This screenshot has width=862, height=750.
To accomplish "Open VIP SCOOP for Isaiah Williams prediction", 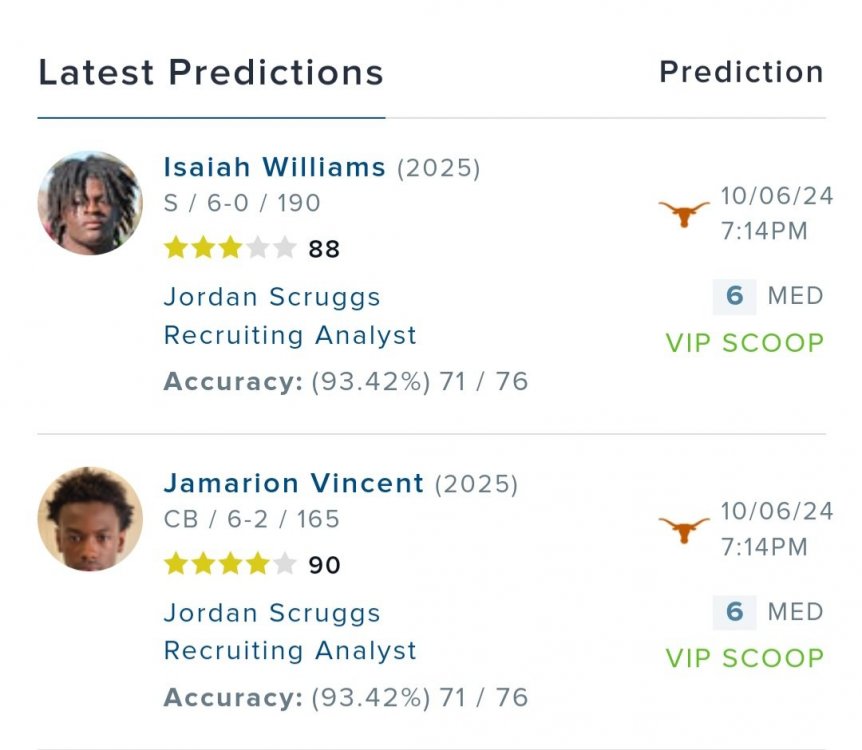I will (x=745, y=342).
